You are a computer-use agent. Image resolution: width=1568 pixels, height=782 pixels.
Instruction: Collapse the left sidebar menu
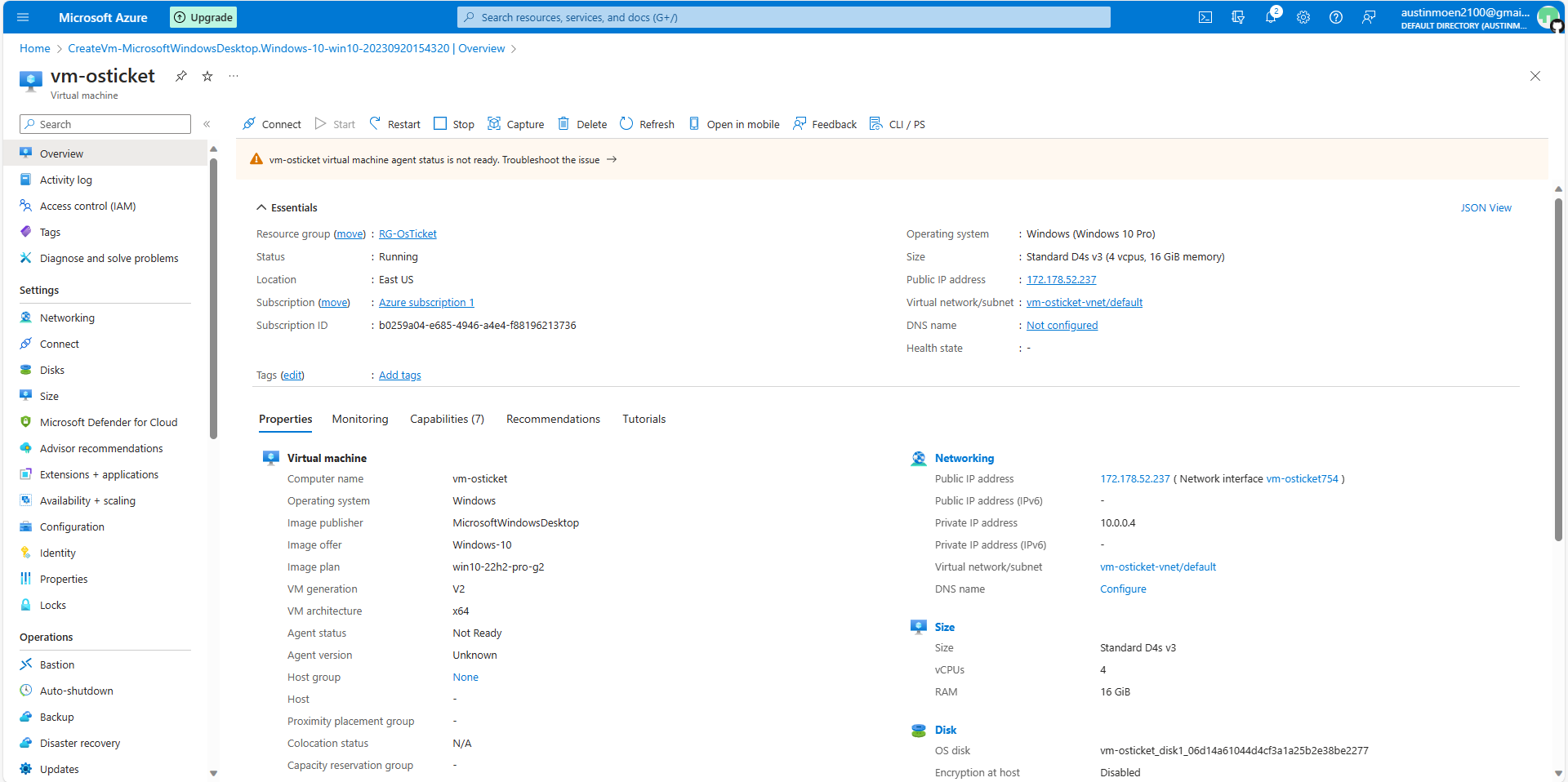[x=207, y=123]
